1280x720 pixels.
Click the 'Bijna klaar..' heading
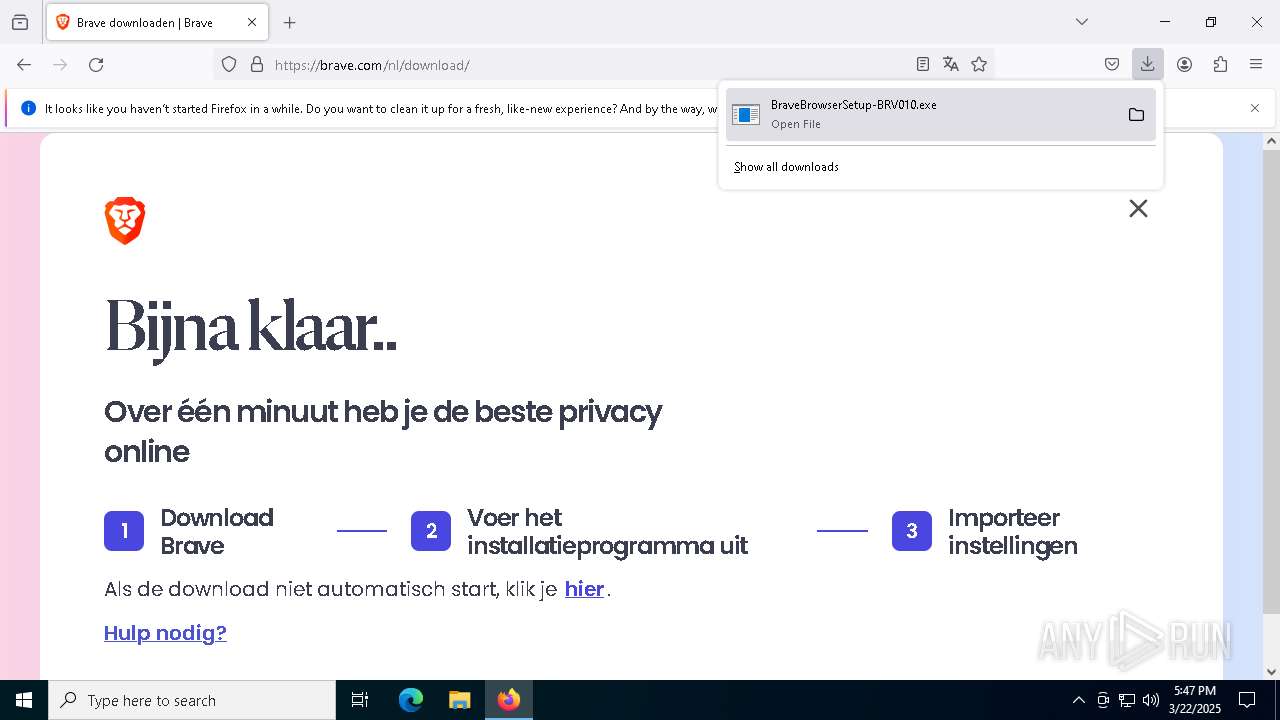tap(251, 329)
